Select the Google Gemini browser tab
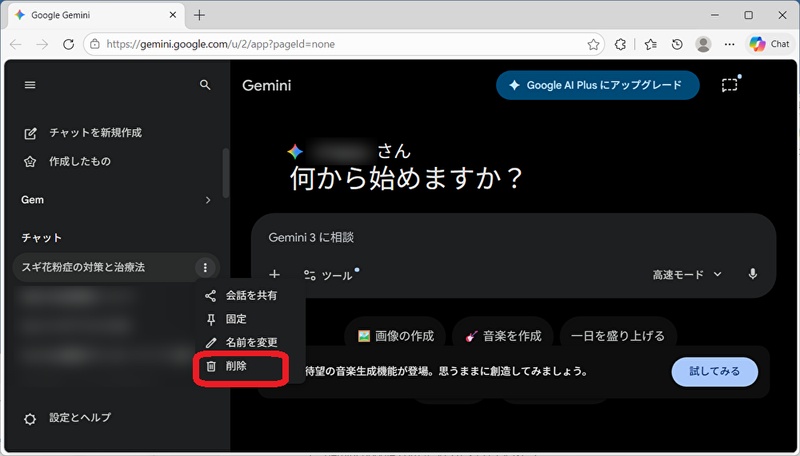 (x=96, y=15)
